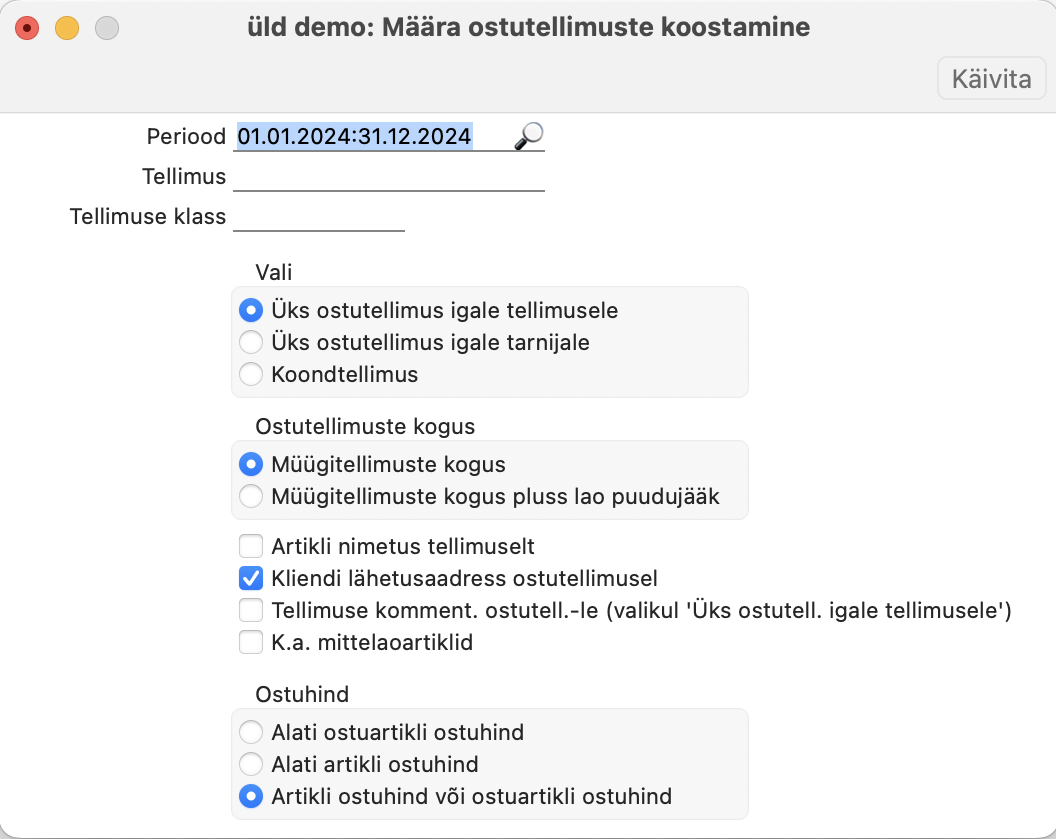This screenshot has height=839, width=1056.
Task: Select 'Üks ostutellimus igale tarnijale' option
Action: tap(252, 343)
